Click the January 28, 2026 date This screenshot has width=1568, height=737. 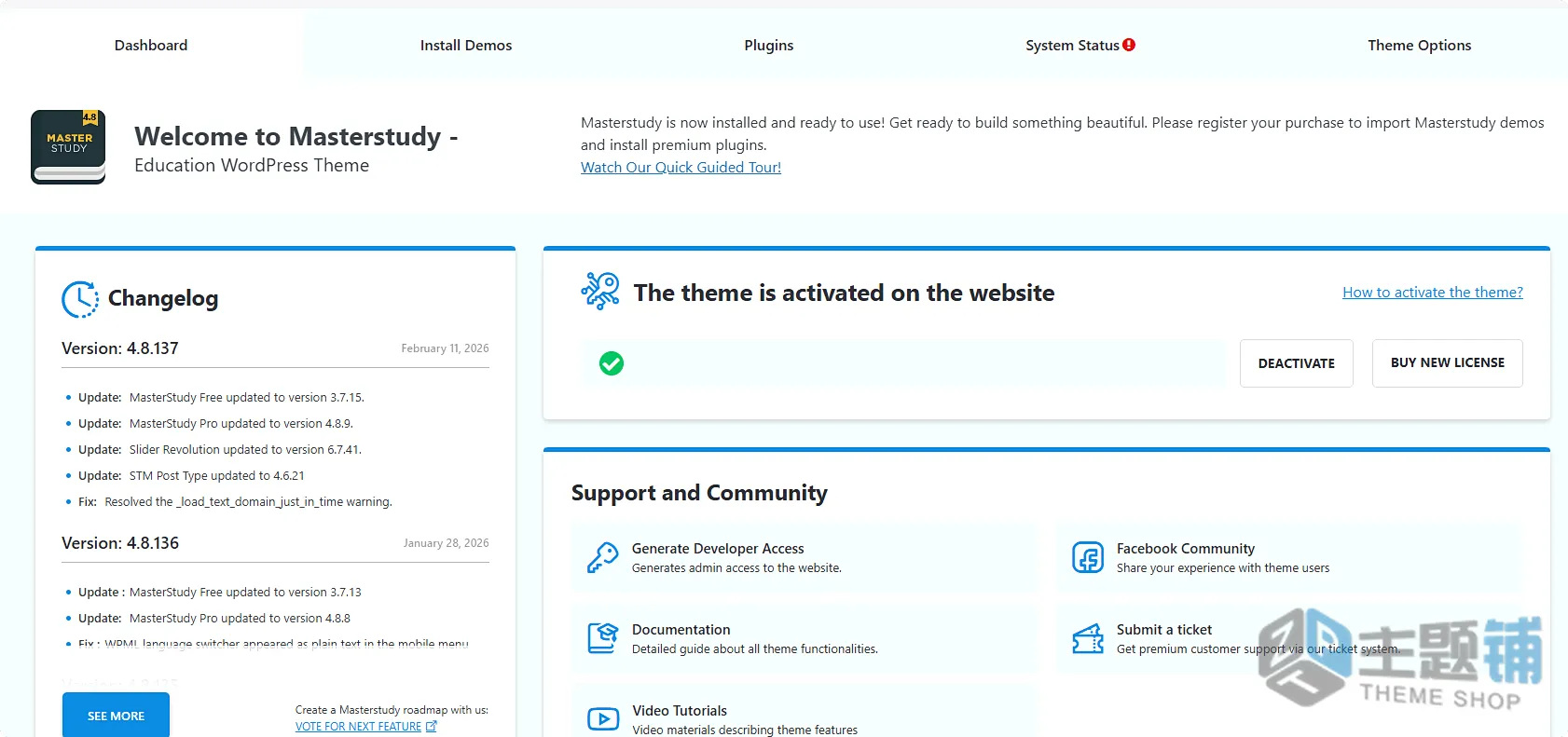[446, 543]
